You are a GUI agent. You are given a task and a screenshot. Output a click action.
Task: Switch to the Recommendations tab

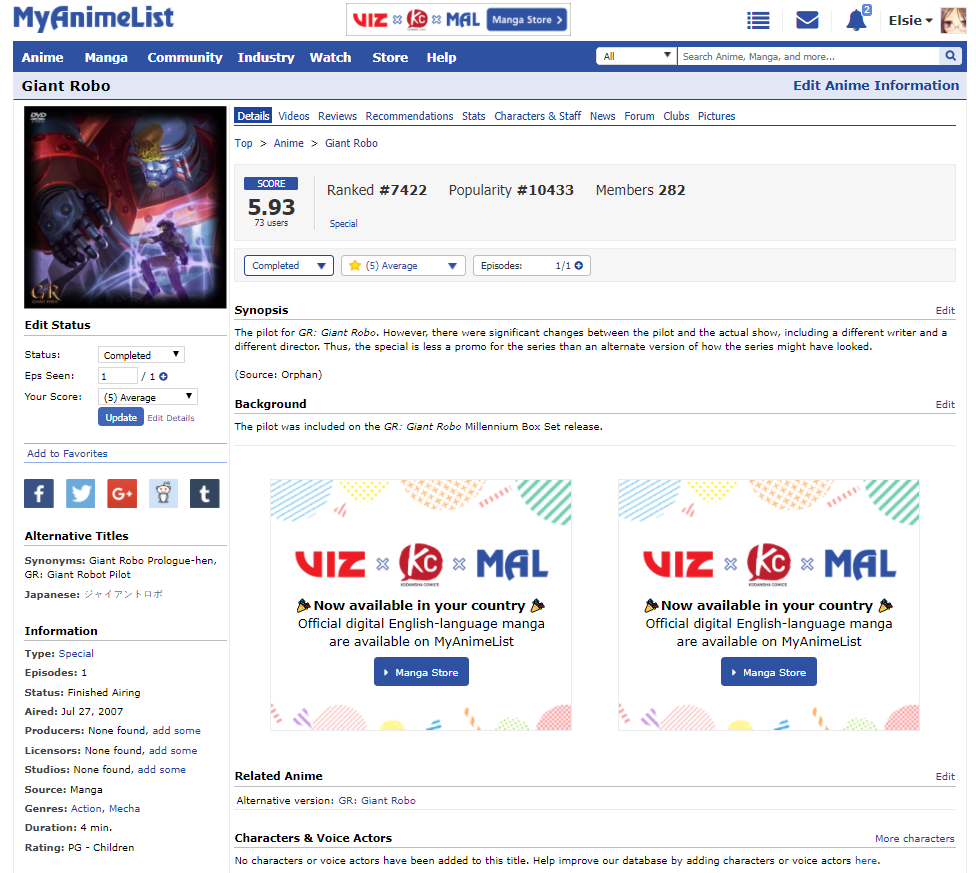click(x=409, y=116)
